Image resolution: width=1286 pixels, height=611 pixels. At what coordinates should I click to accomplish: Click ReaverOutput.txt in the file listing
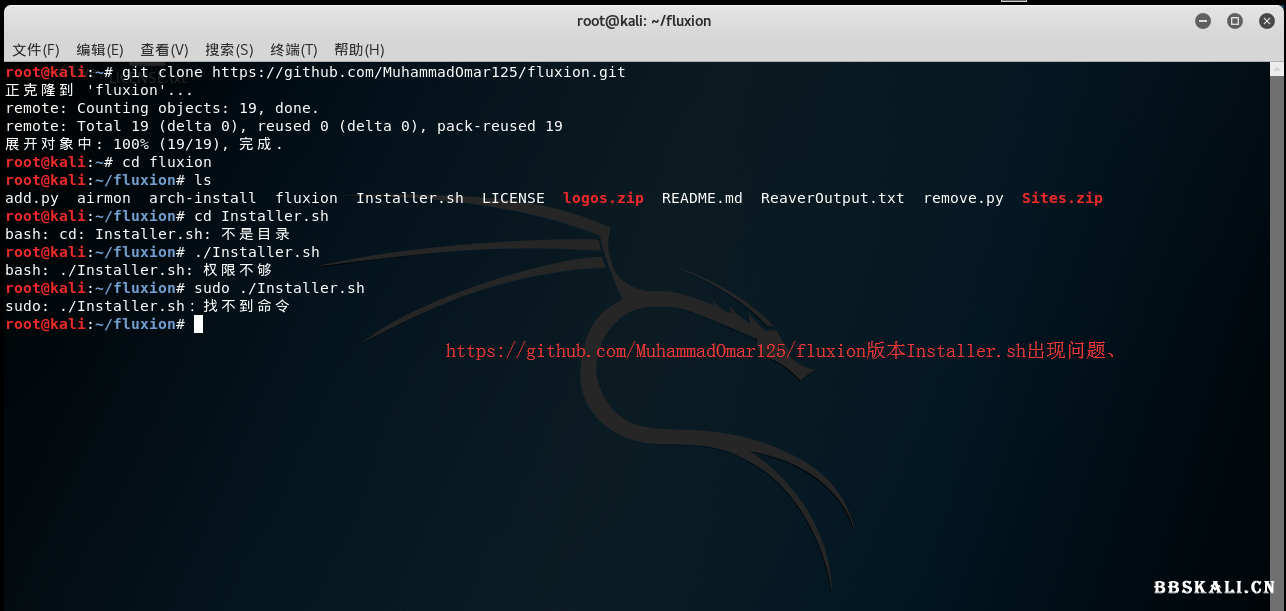(x=832, y=198)
